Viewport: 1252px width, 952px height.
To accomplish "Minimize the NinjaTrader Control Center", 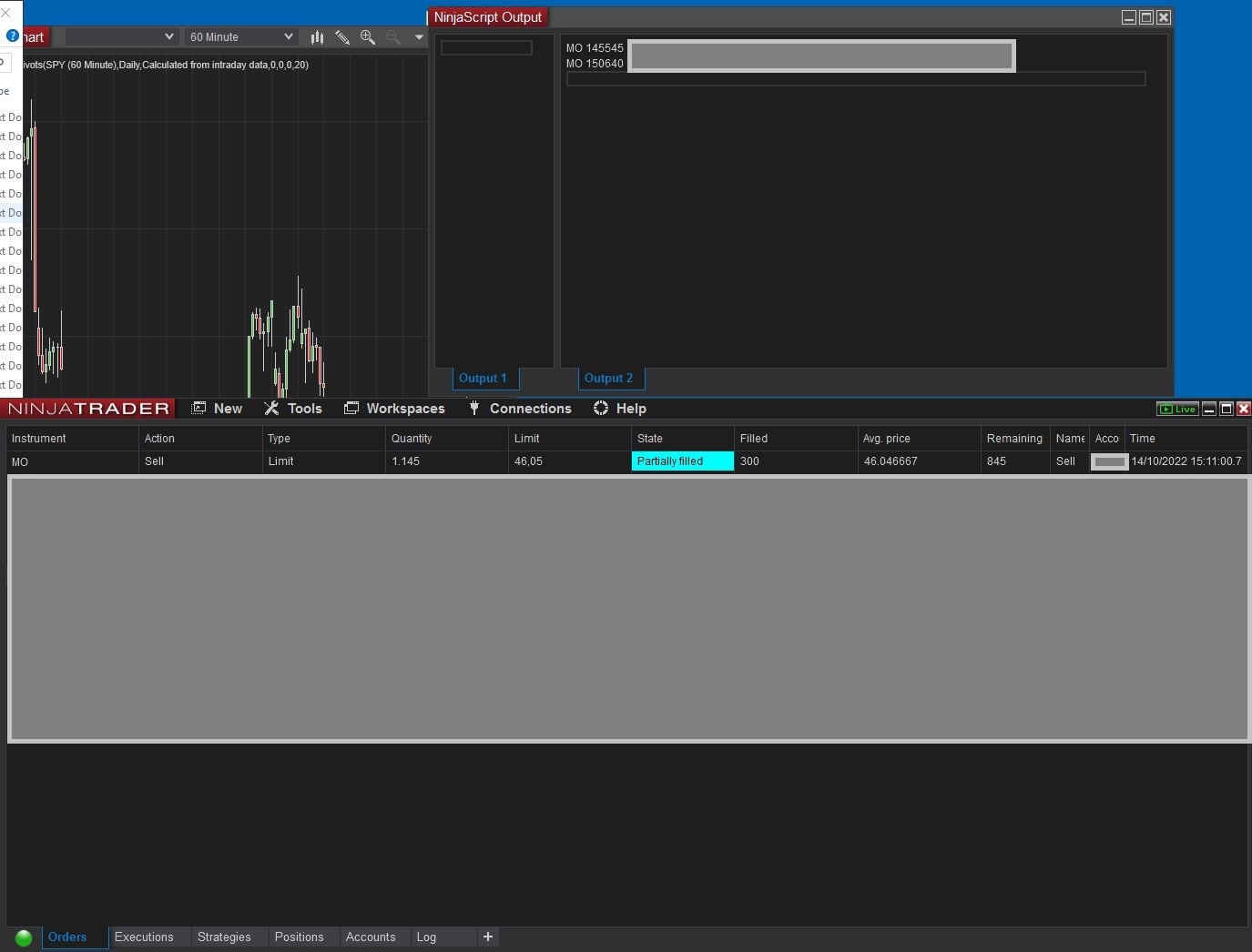I will point(1209,409).
